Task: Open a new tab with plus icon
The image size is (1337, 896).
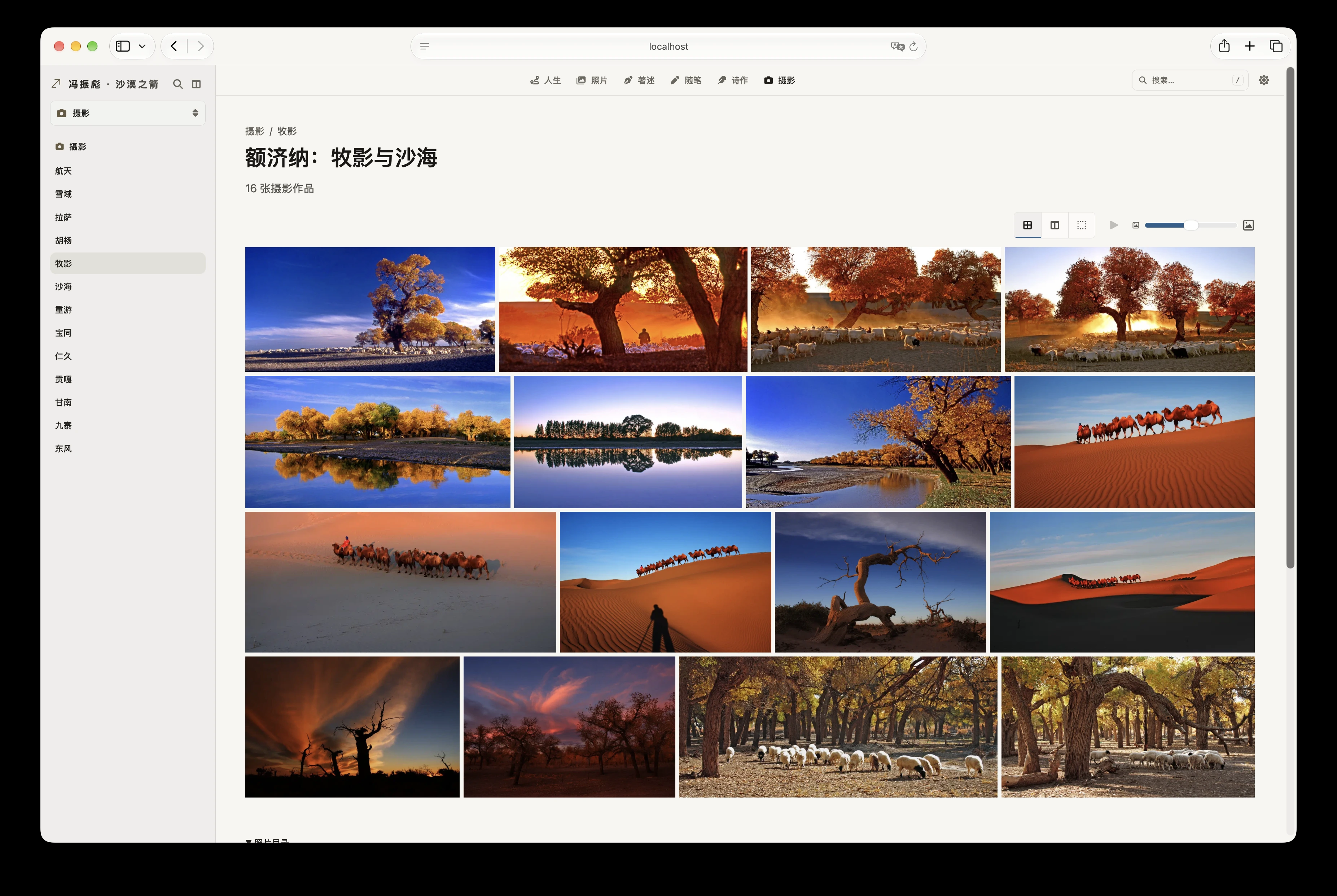Action: (x=1250, y=46)
